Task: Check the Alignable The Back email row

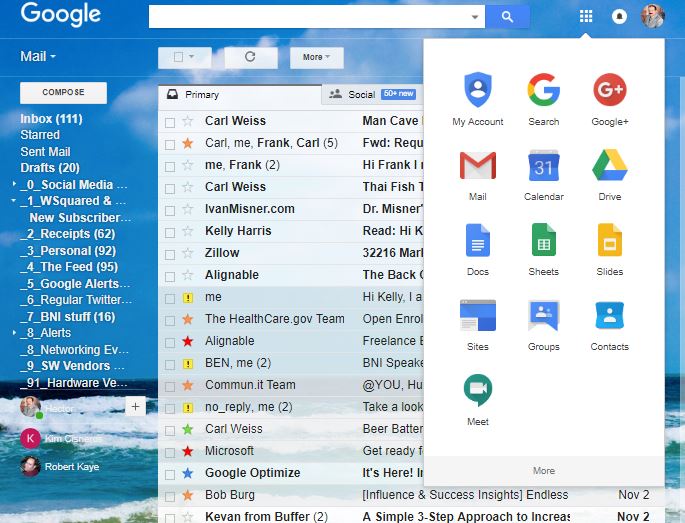Action: (170, 277)
